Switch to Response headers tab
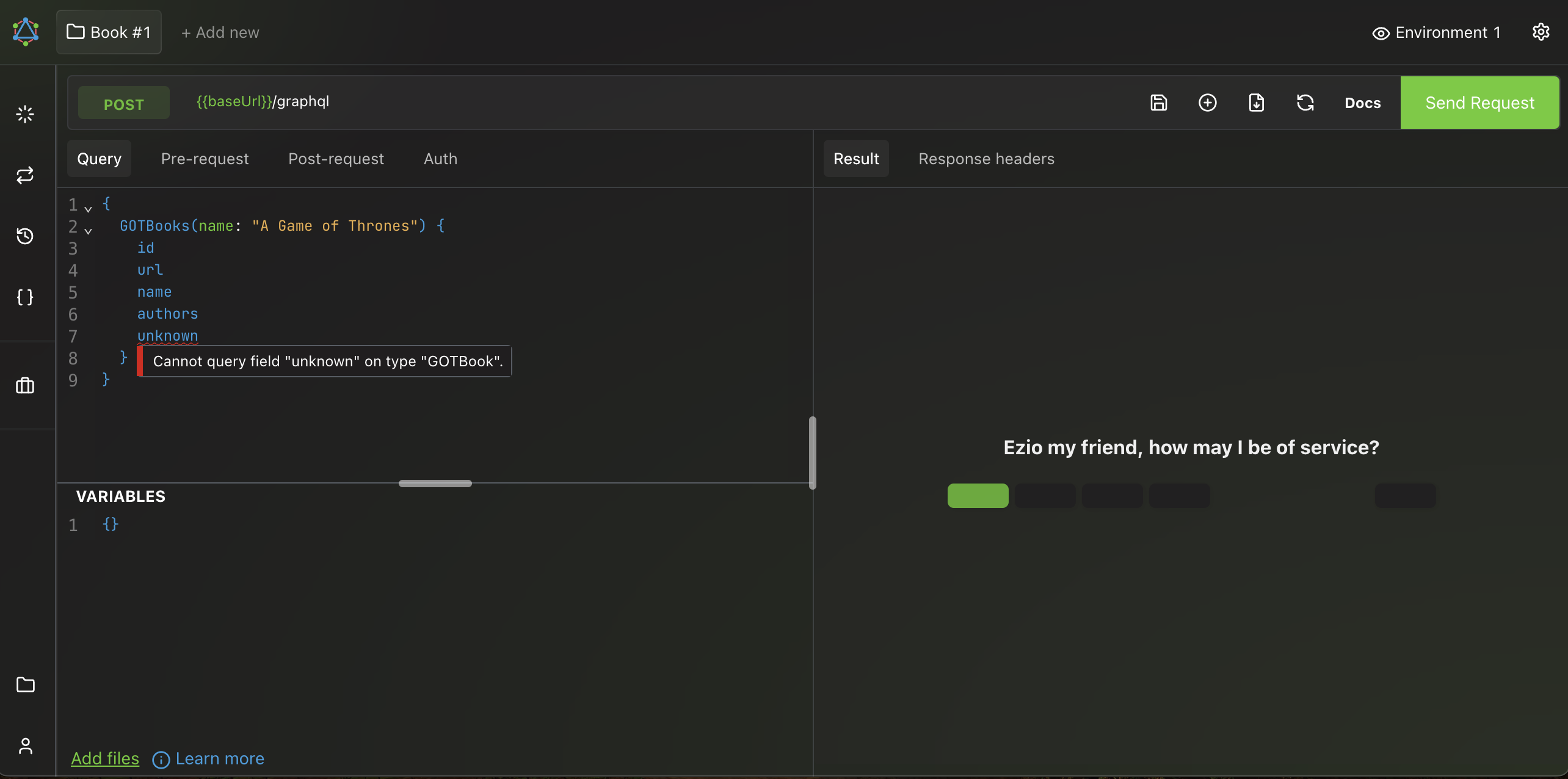Screen dimensions: 1568x779 point(986,159)
